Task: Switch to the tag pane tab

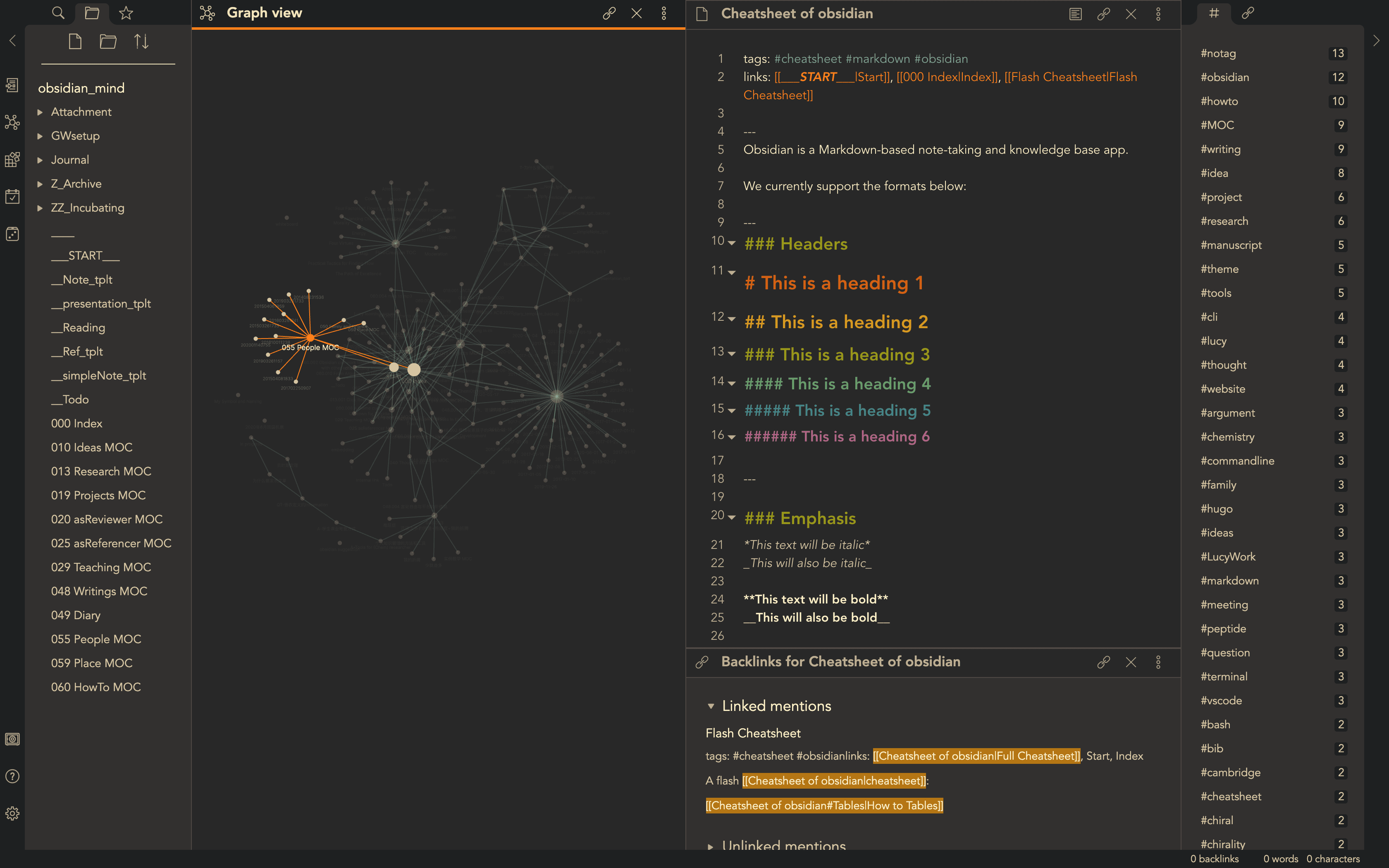Action: 1214,13
